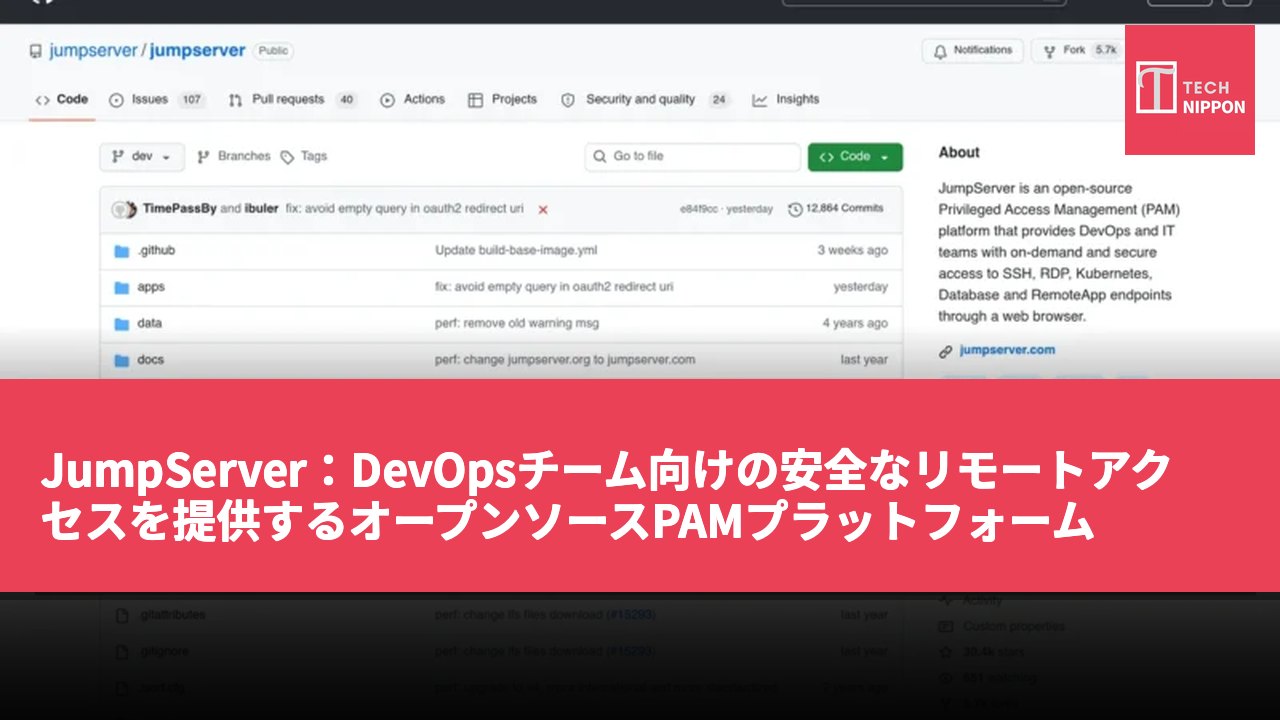The image size is (1280, 720).
Task: Open the apps folder
Action: coord(151,287)
